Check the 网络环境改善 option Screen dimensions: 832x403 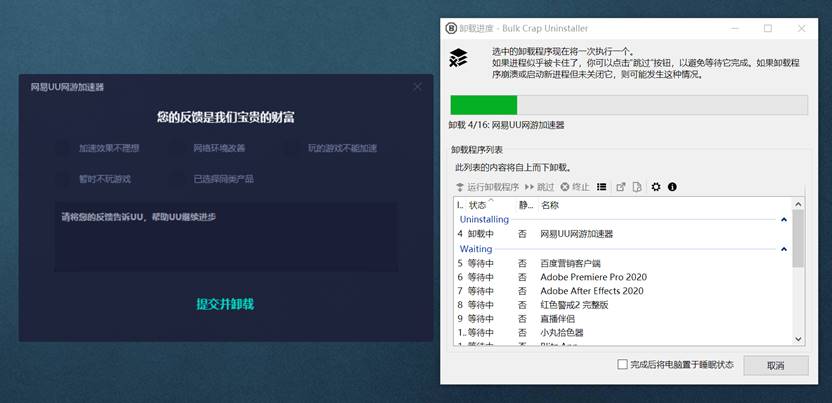[177, 148]
